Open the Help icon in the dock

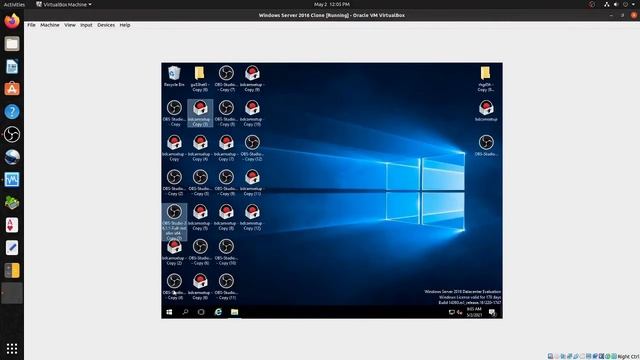pos(12,111)
